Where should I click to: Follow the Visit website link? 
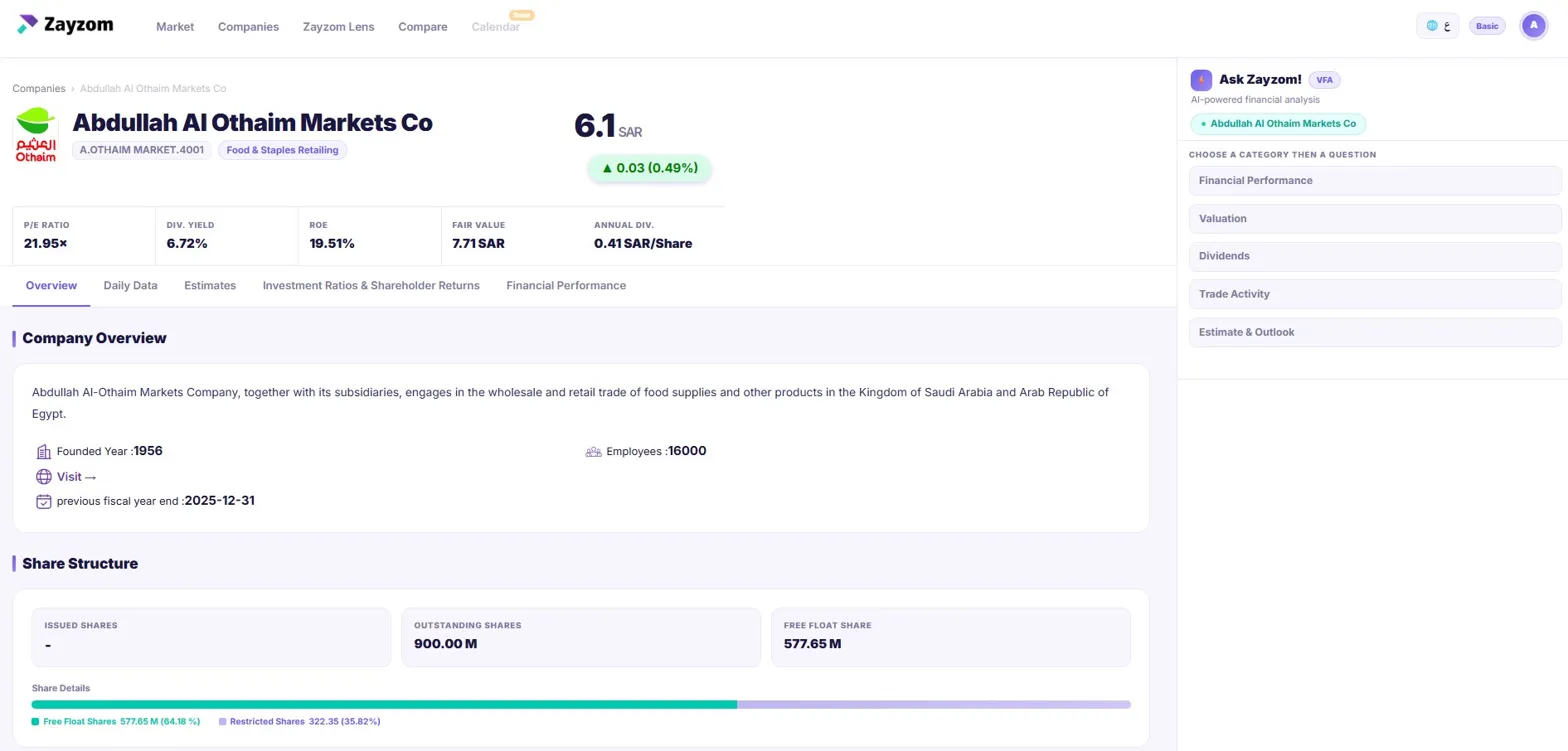(76, 477)
